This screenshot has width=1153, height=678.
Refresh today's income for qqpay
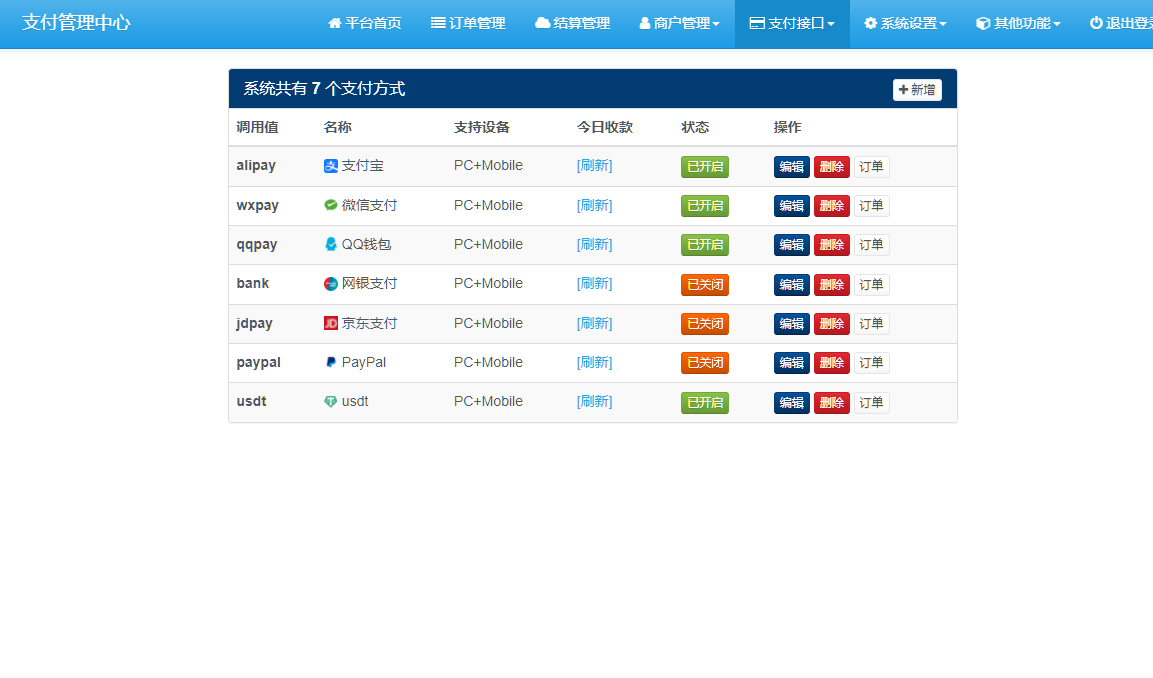(594, 244)
